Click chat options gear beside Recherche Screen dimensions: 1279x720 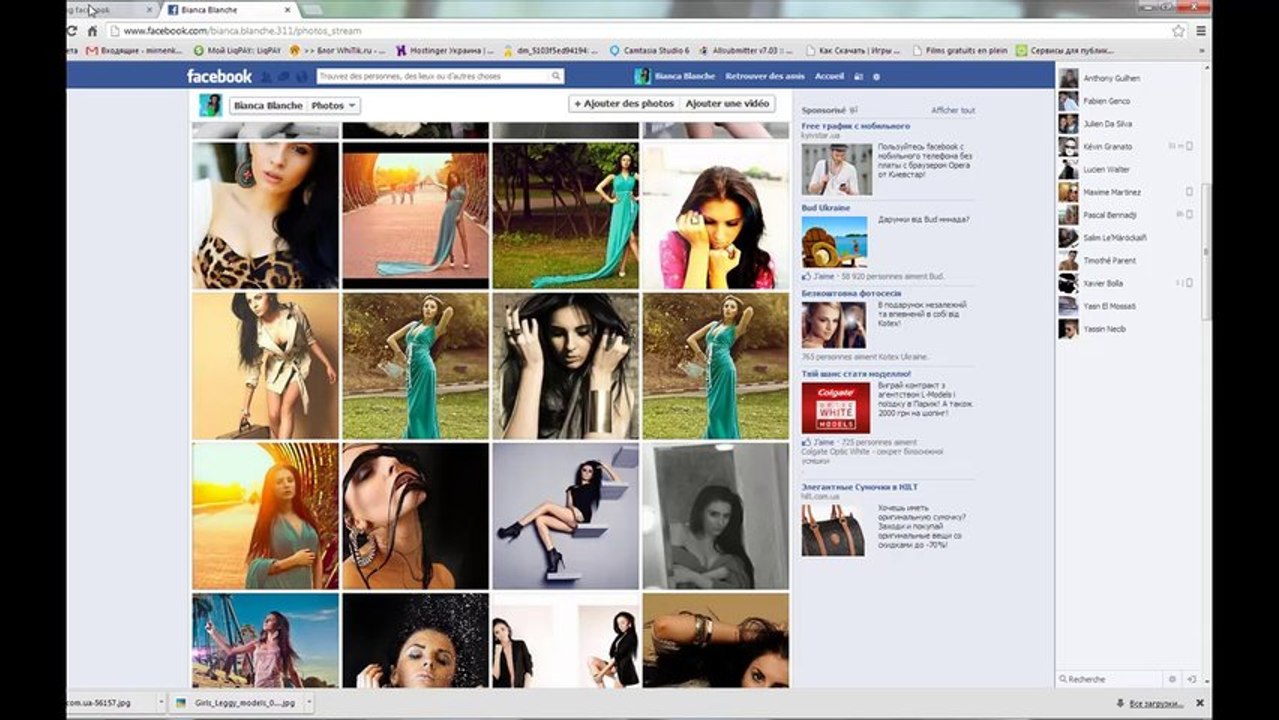coord(1173,679)
